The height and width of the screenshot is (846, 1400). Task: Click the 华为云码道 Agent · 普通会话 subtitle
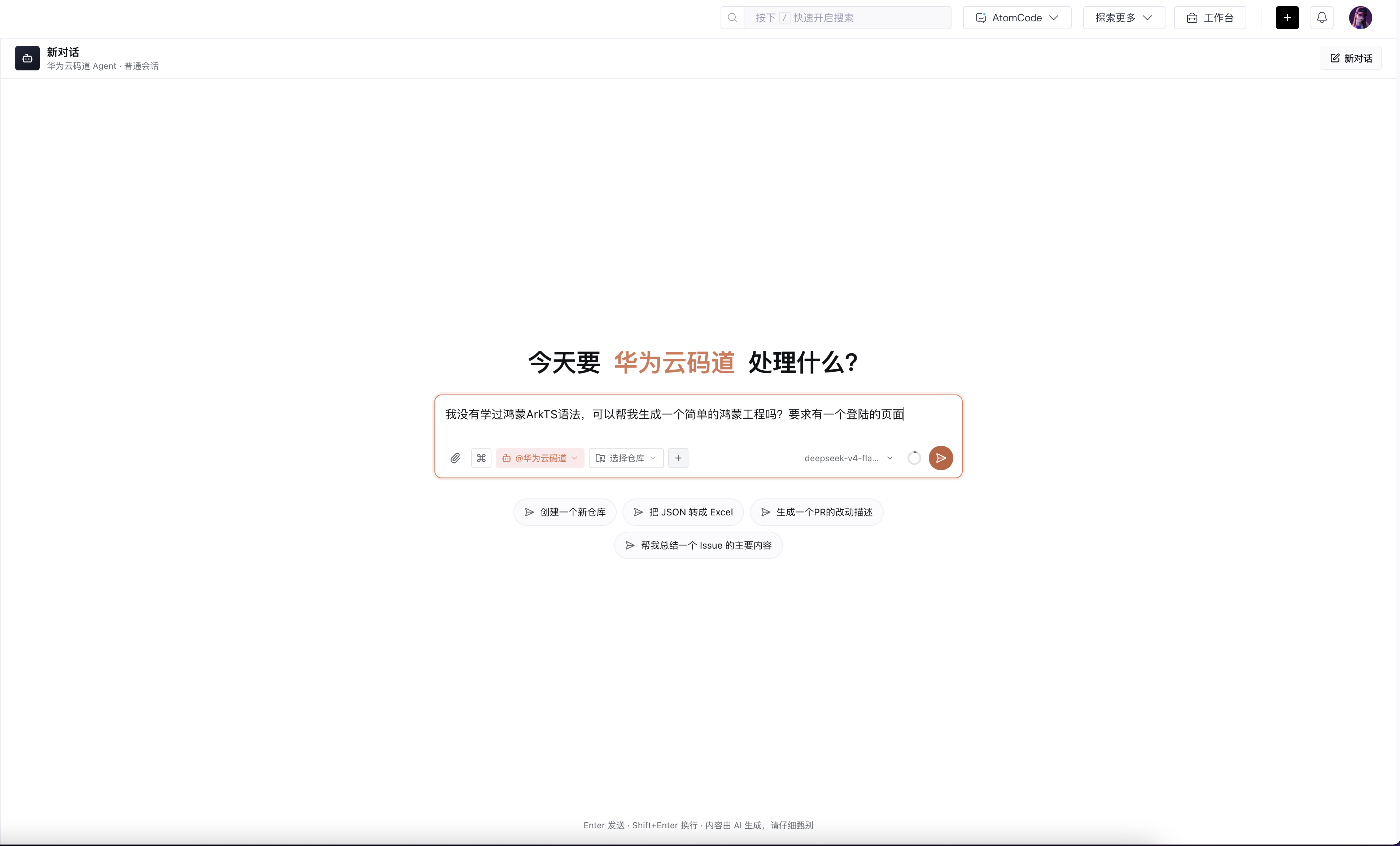[x=103, y=66]
